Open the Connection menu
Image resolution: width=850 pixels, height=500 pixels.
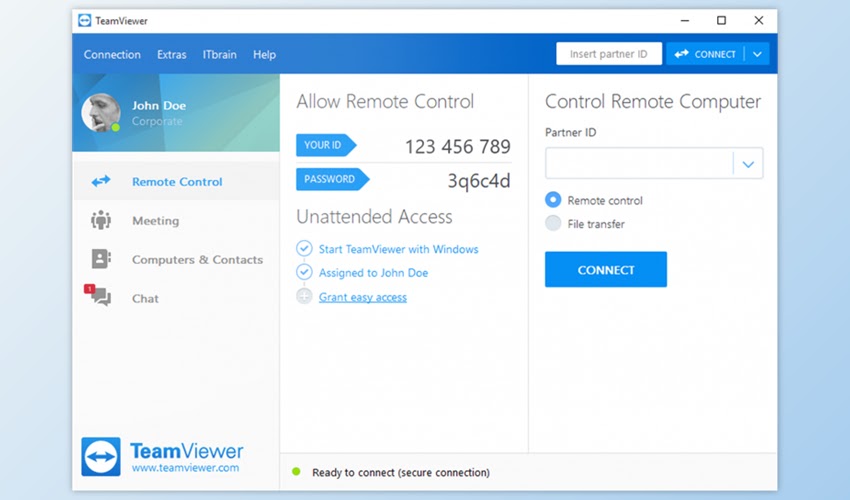coord(112,54)
